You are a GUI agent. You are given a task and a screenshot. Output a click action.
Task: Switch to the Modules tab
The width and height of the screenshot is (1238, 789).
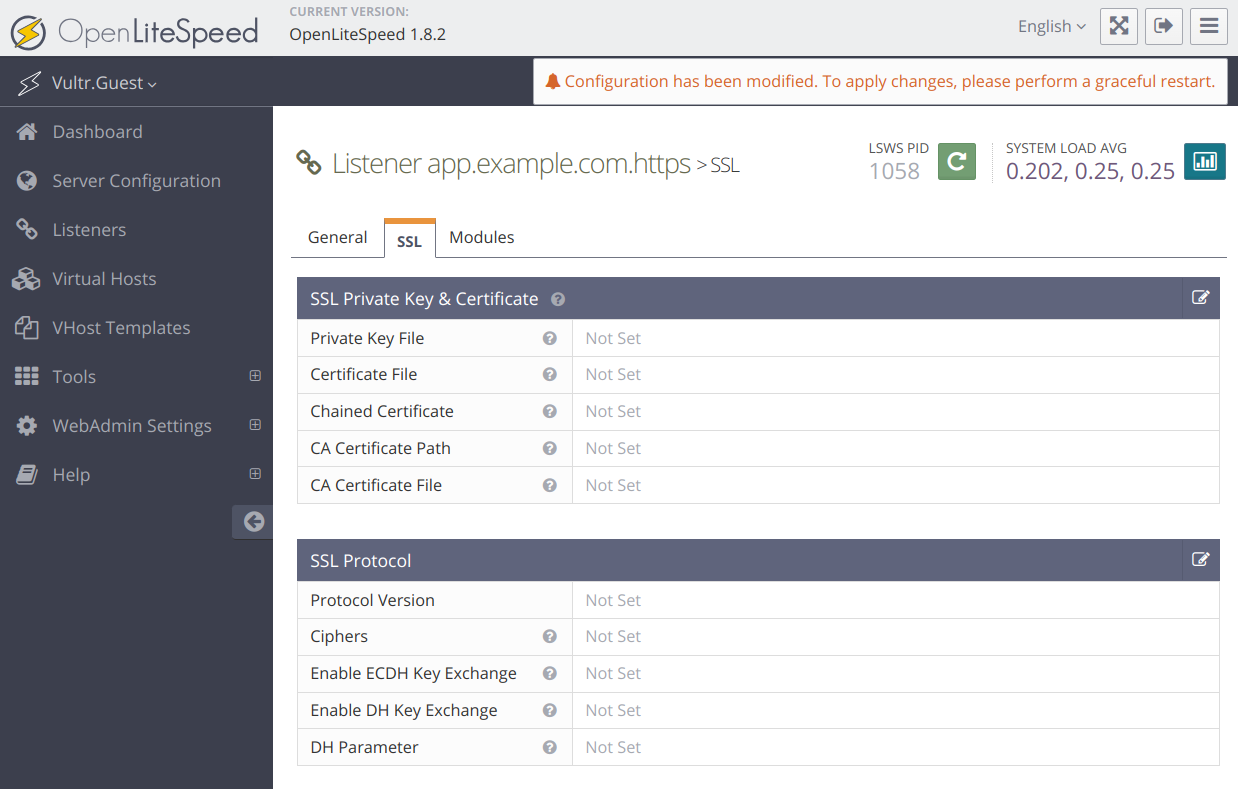482,237
